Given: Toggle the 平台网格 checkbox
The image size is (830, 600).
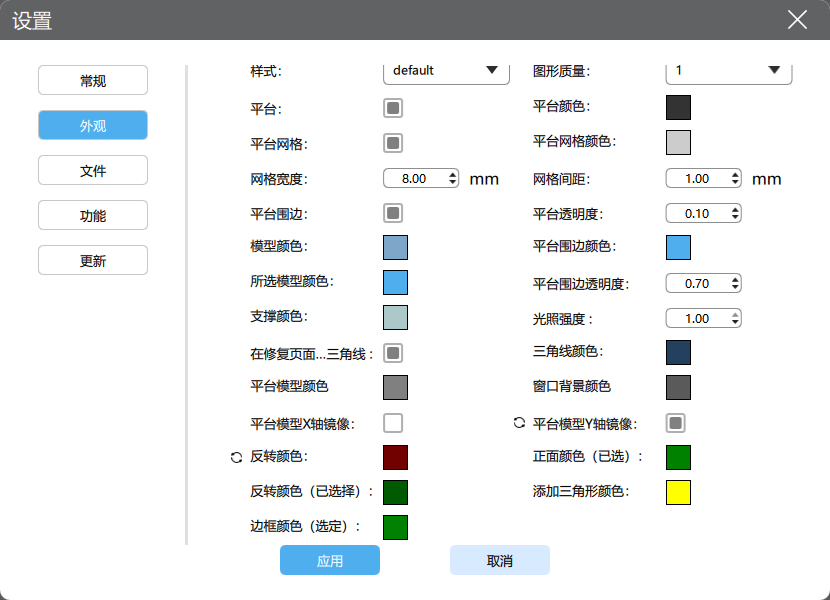Looking at the screenshot, I should 393,143.
